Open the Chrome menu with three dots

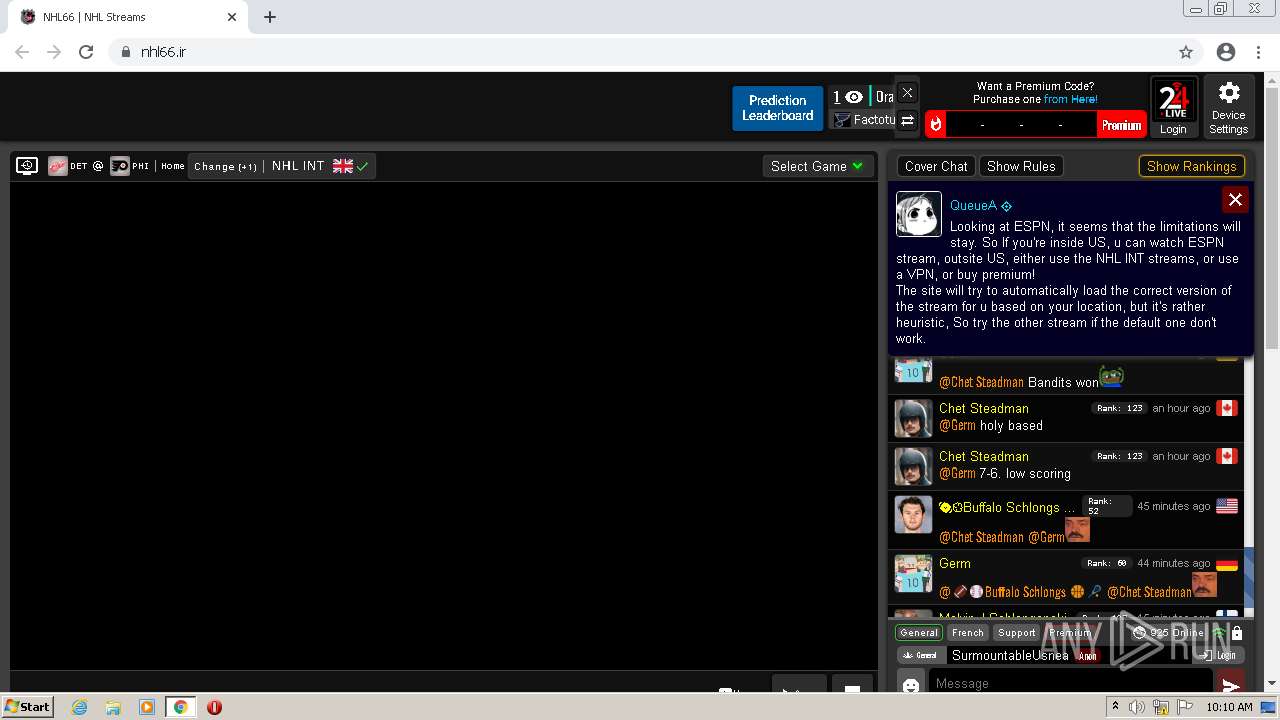1258,52
